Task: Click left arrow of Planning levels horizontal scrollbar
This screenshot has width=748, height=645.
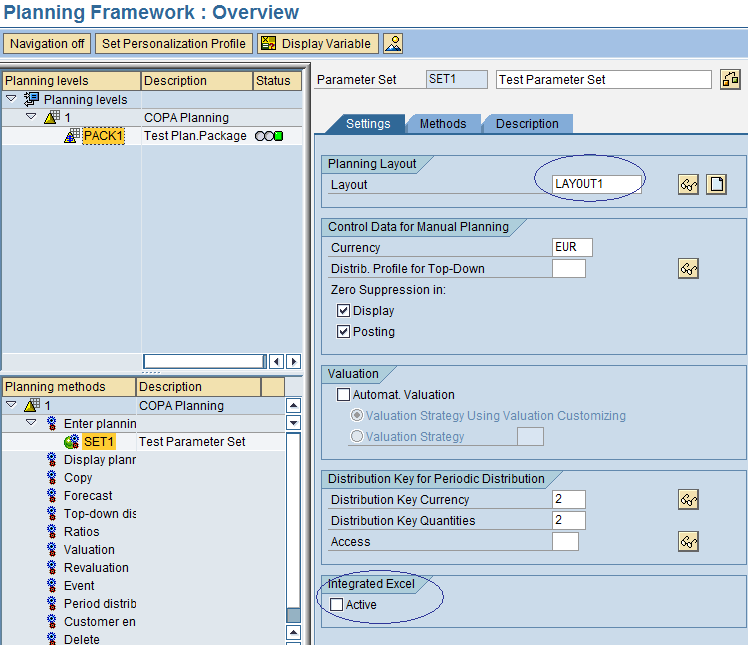Action: 277,362
